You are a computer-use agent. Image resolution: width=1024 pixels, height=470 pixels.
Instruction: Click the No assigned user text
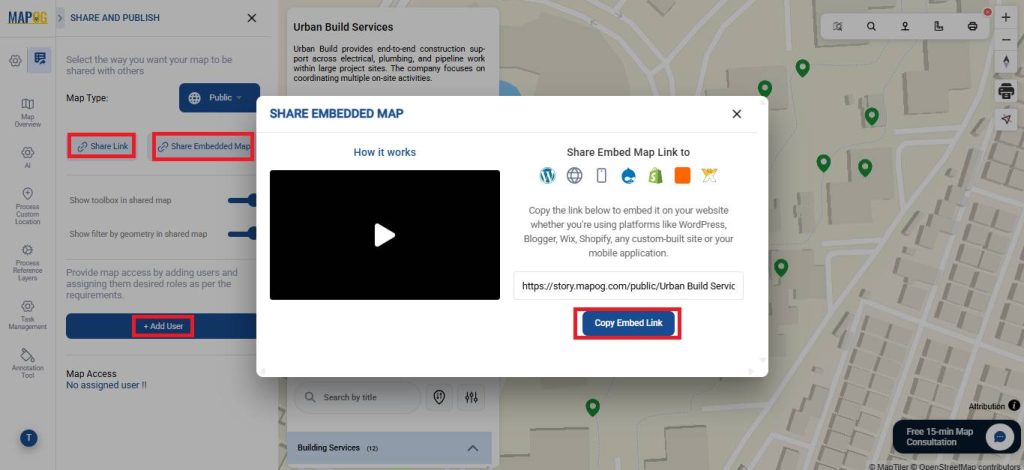click(x=106, y=385)
